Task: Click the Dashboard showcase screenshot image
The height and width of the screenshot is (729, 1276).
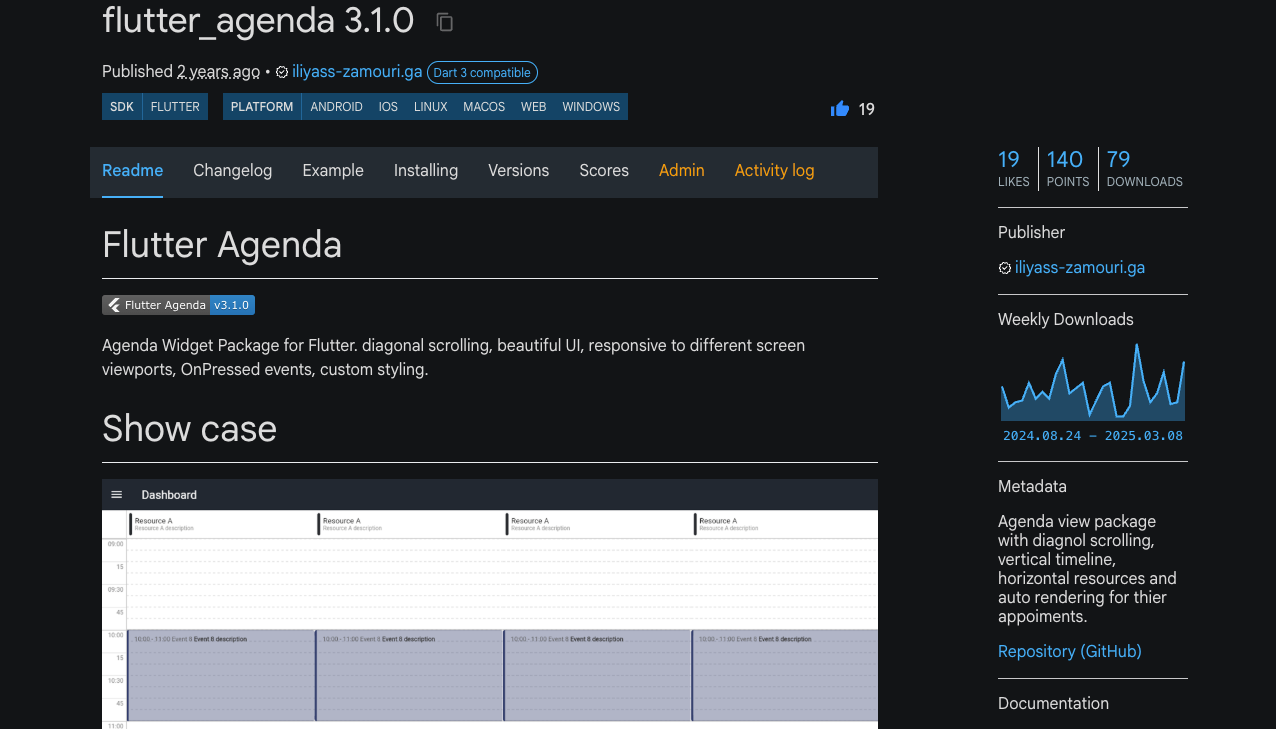Action: [x=490, y=603]
